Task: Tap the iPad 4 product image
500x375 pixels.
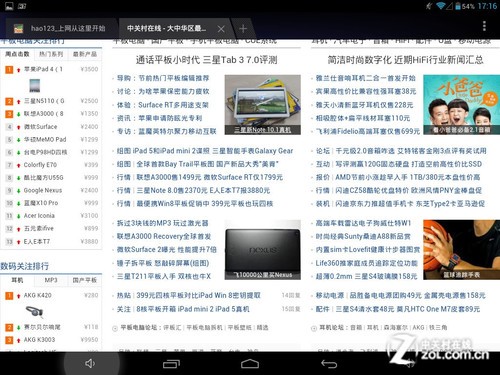Action: point(35,85)
